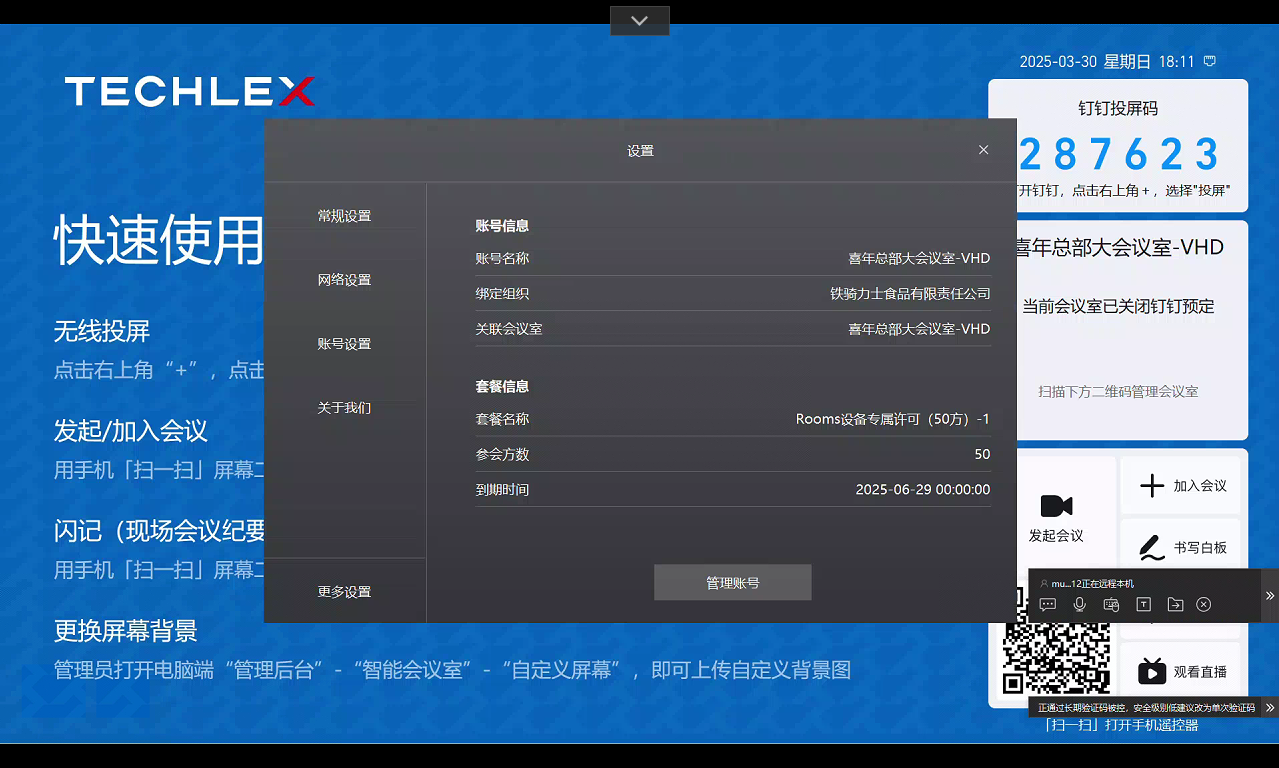Screen dimensions: 1279x768
Task: Click the weekday 星期日
Action: tap(1127, 61)
